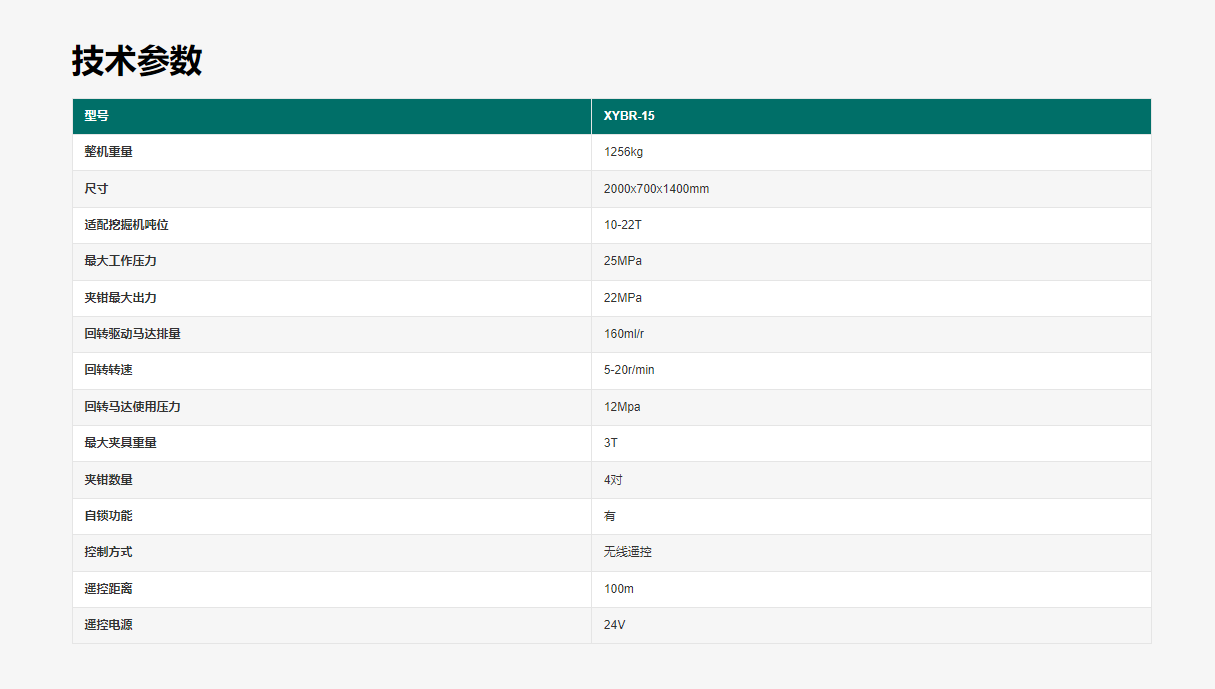Select the 12Mpa value

pos(623,407)
